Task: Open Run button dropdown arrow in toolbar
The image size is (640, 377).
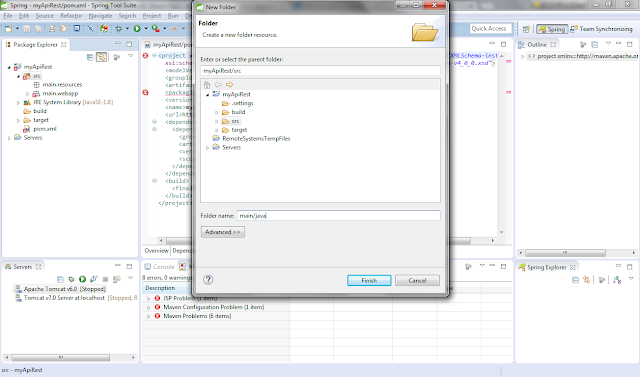Action: pos(146,29)
